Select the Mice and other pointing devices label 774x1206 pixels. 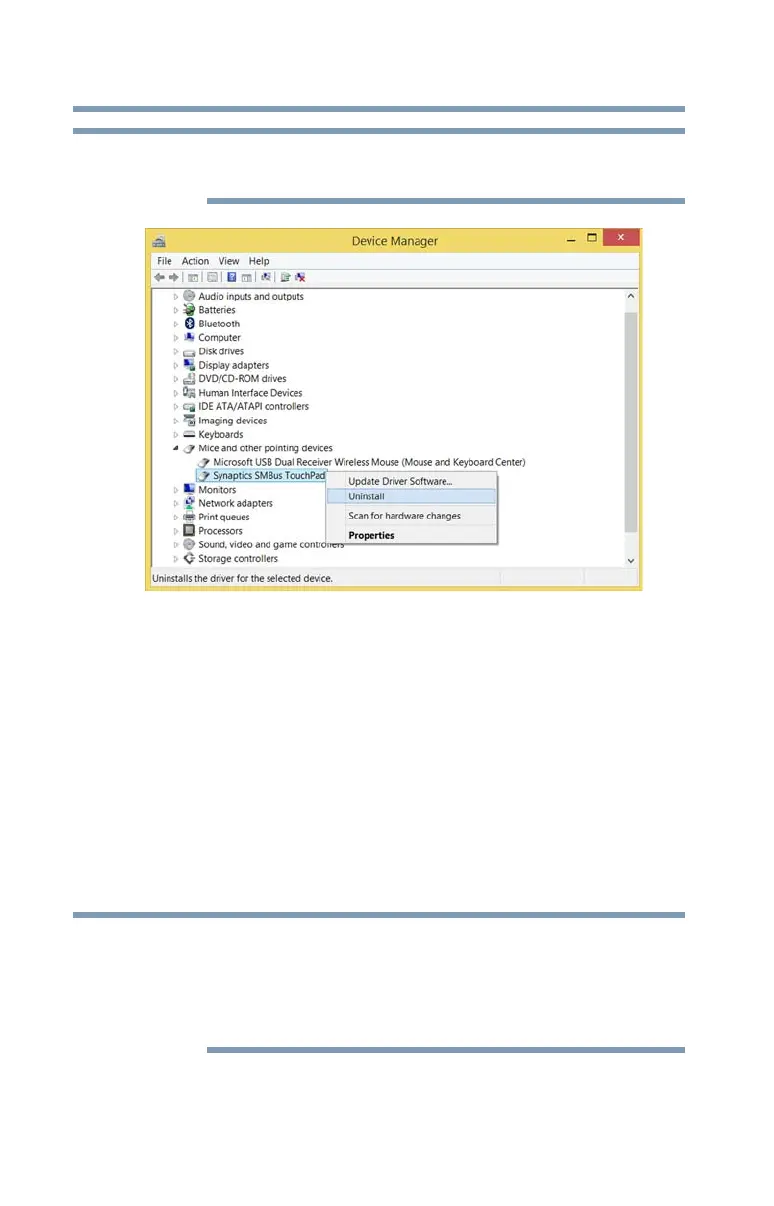pos(265,448)
